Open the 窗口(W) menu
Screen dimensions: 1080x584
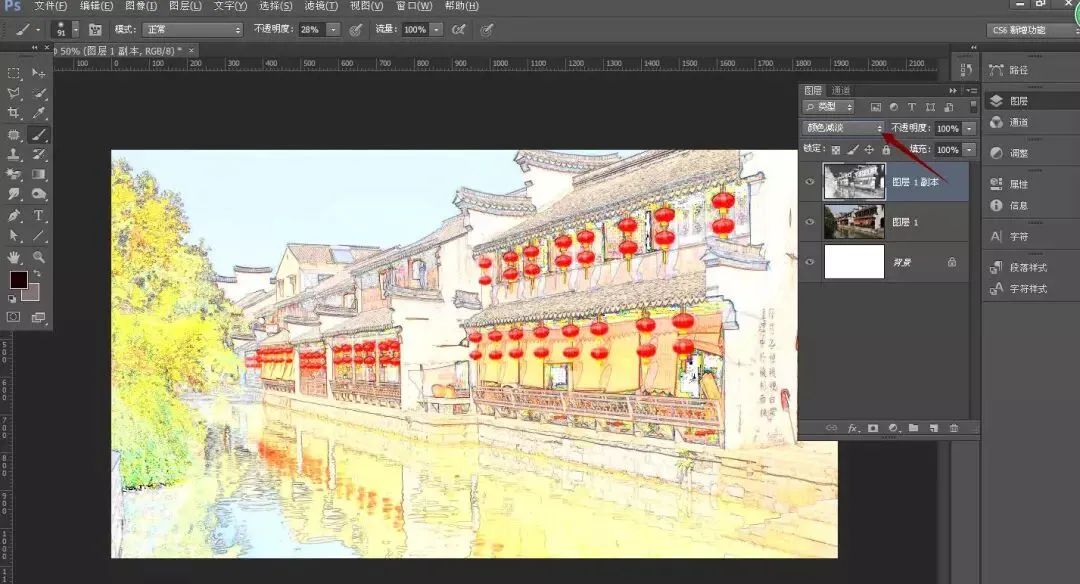pyautogui.click(x=414, y=6)
